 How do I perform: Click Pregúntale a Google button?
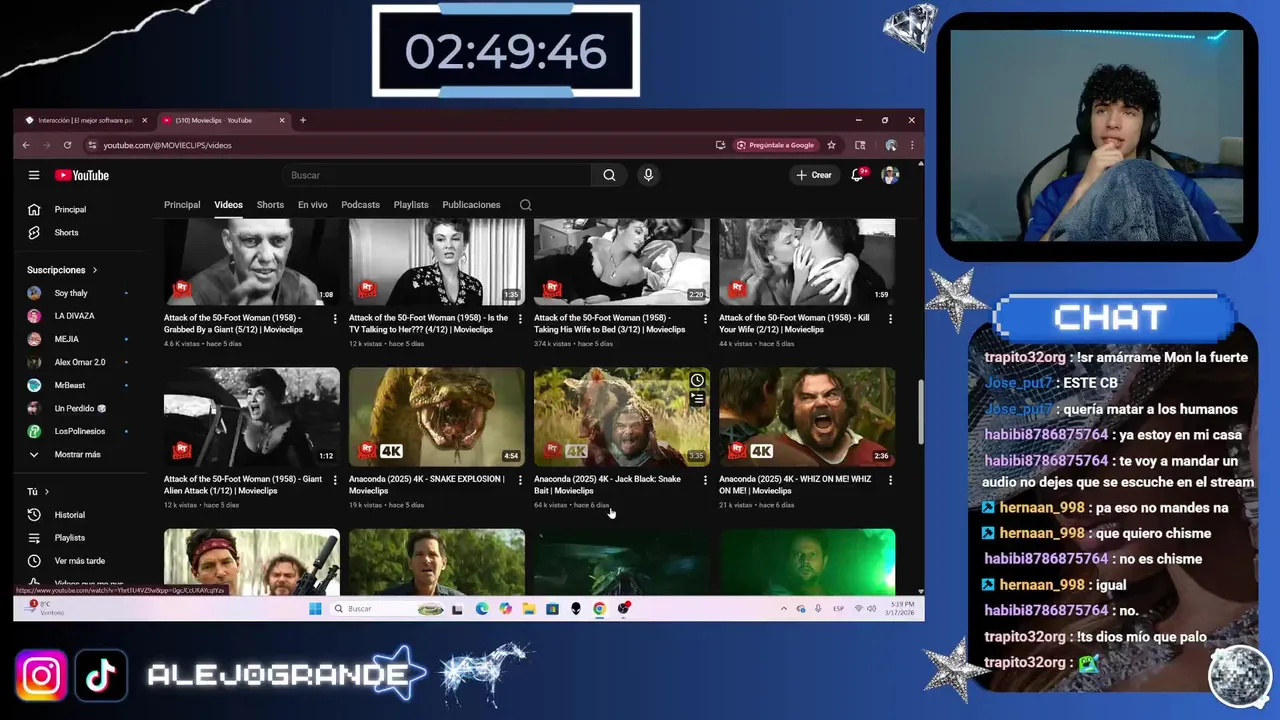tap(776, 145)
